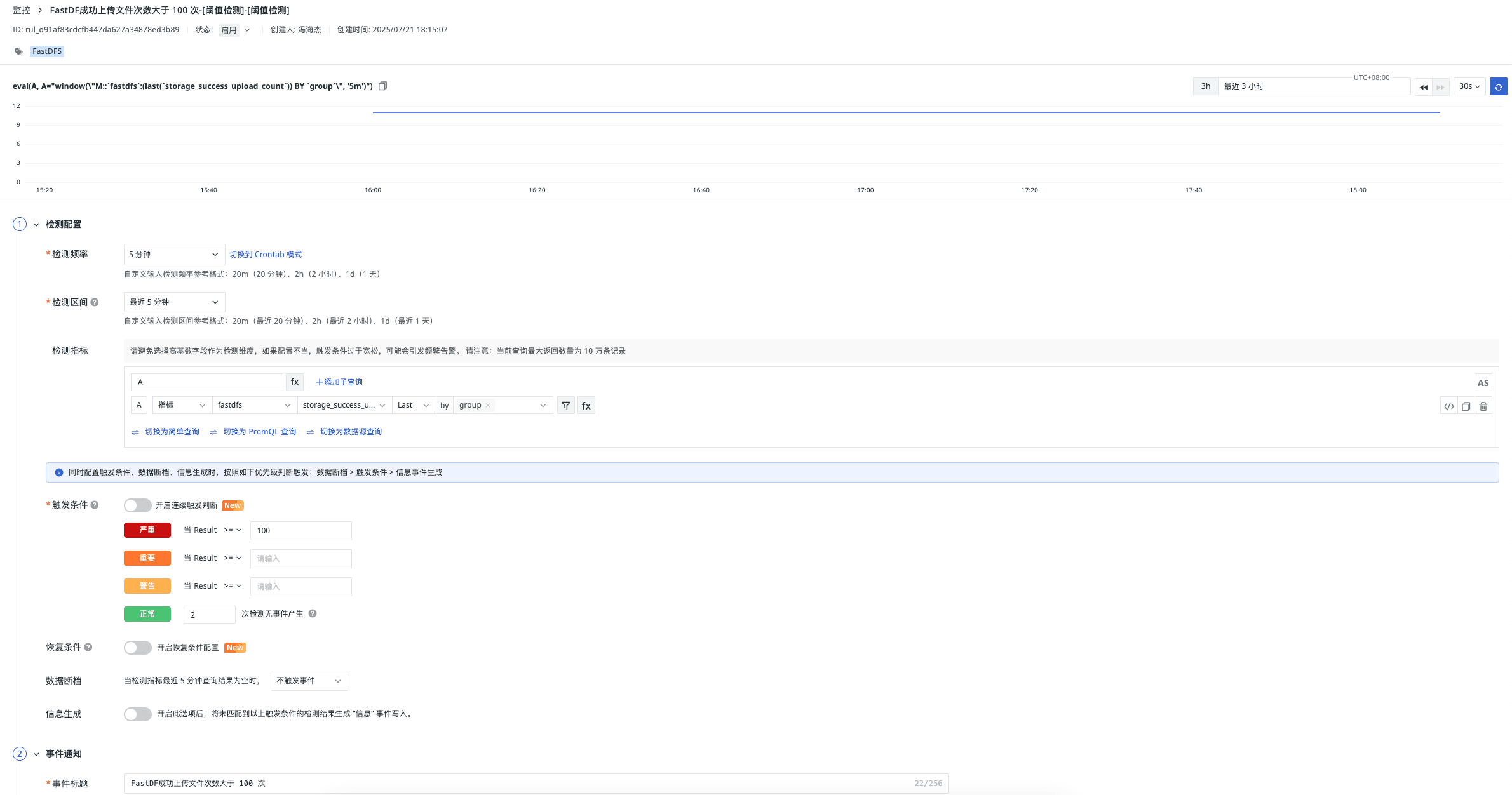1512x795 pixels.
Task: Open the 不触发事件 data gap dropdown
Action: click(x=309, y=681)
